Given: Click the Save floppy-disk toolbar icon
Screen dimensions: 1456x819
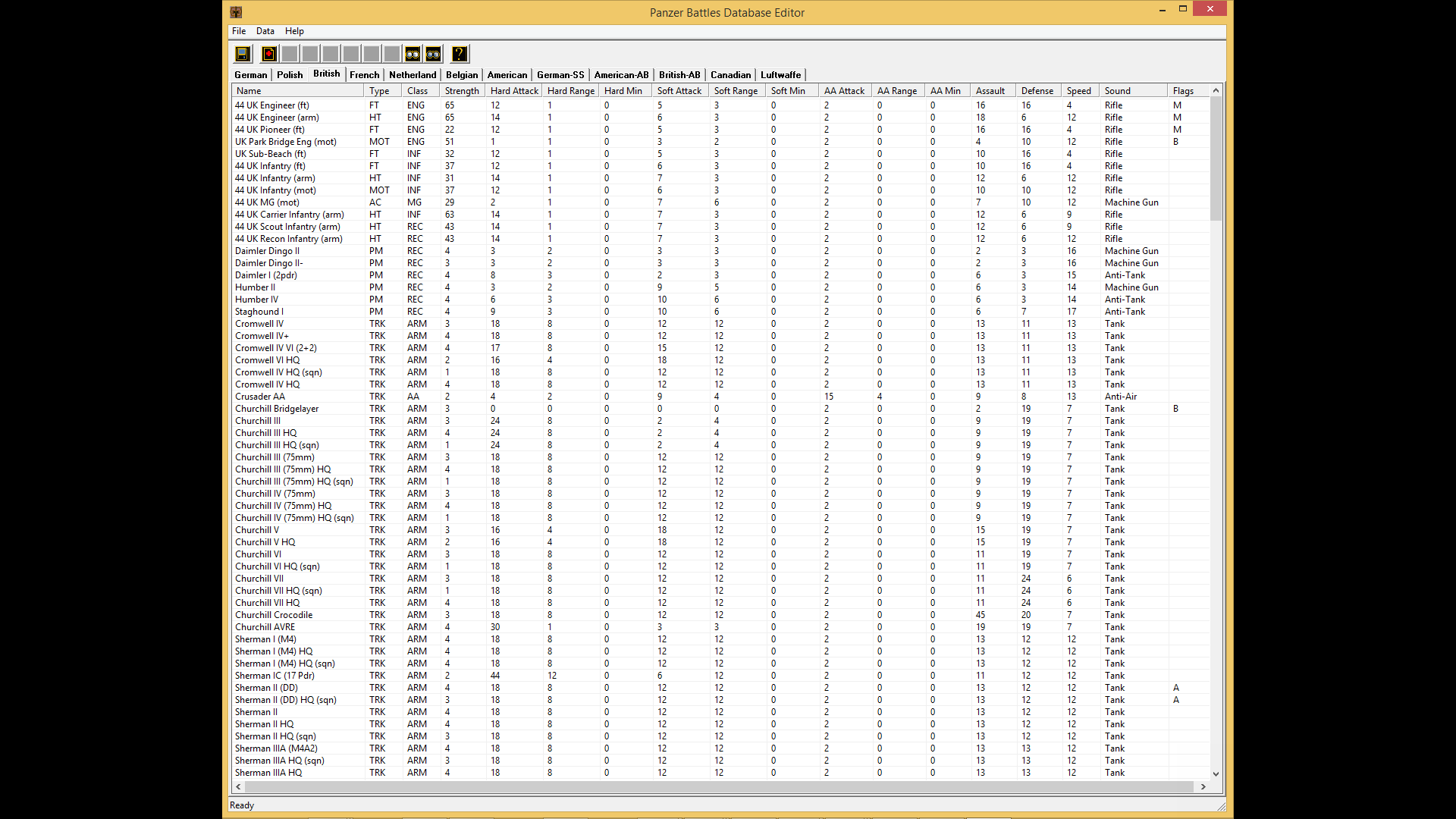Looking at the screenshot, I should [243, 54].
